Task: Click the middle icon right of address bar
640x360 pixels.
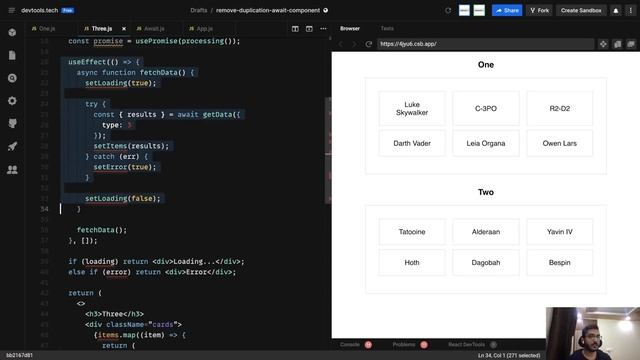Action: [x=618, y=44]
